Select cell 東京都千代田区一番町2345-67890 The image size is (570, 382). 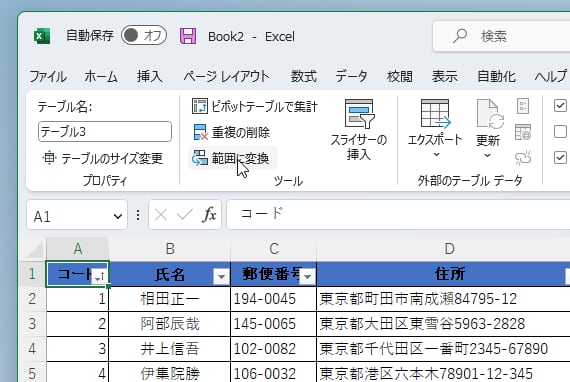[x=443, y=349]
